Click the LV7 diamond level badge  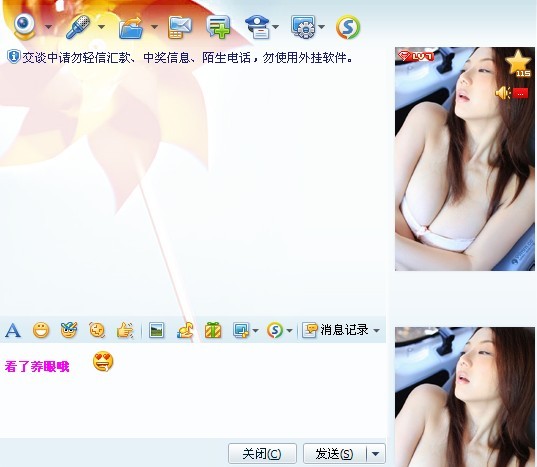tap(416, 56)
